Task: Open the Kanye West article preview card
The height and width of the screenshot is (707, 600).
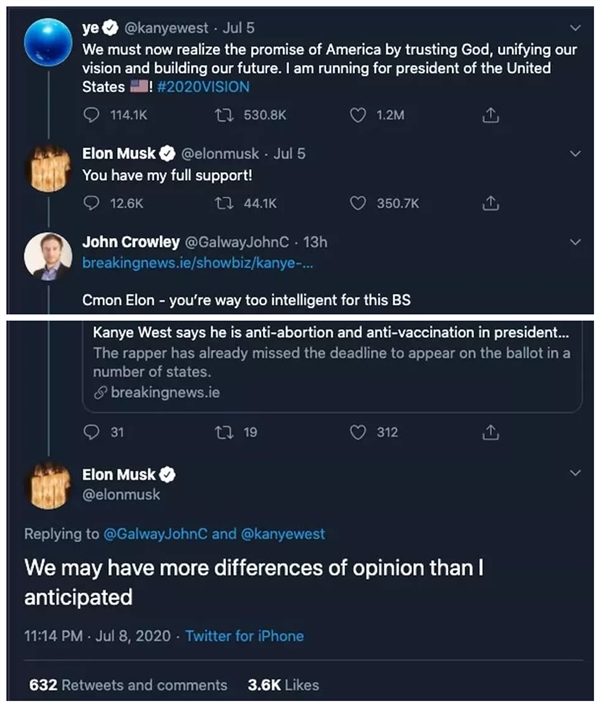Action: pos(332,362)
